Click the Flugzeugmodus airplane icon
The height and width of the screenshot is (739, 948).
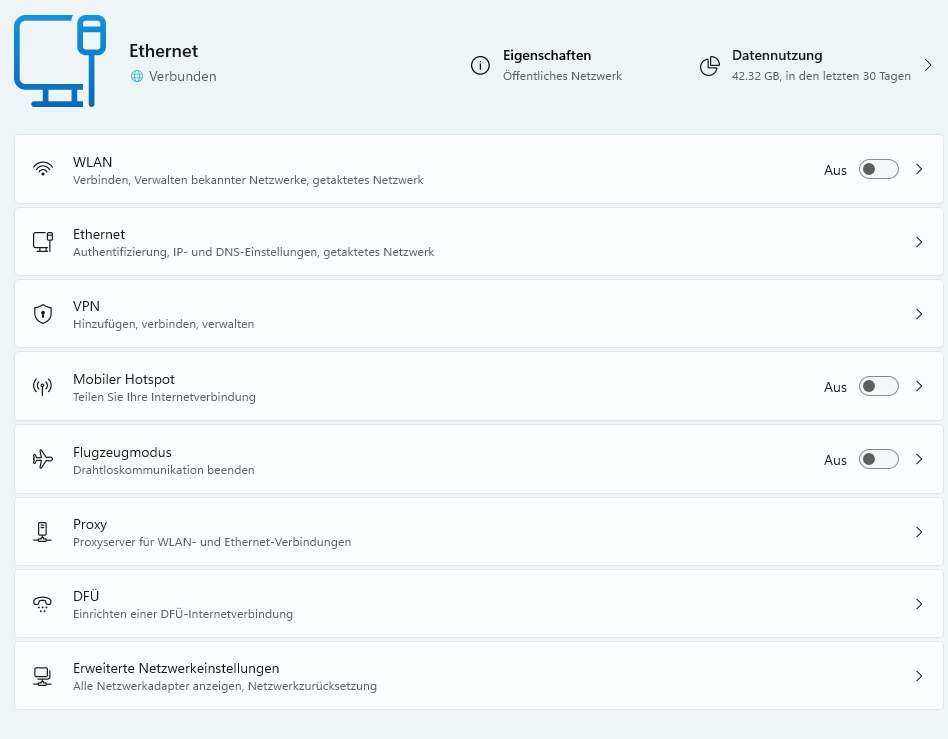pos(42,459)
